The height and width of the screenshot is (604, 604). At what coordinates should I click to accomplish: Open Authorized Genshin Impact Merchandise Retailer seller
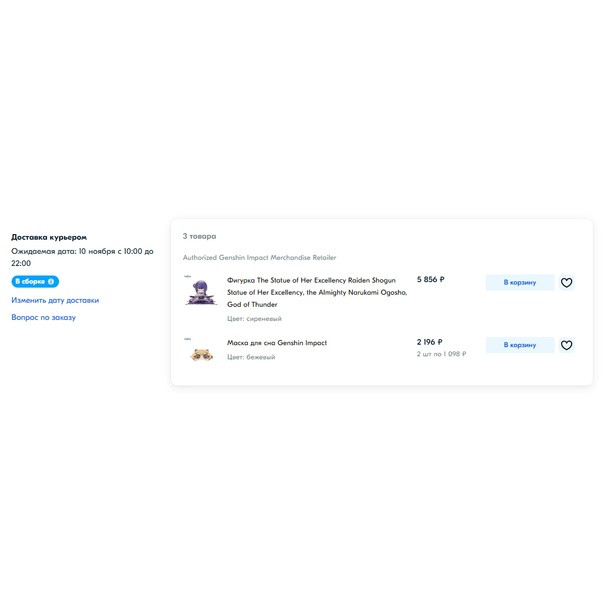click(259, 258)
